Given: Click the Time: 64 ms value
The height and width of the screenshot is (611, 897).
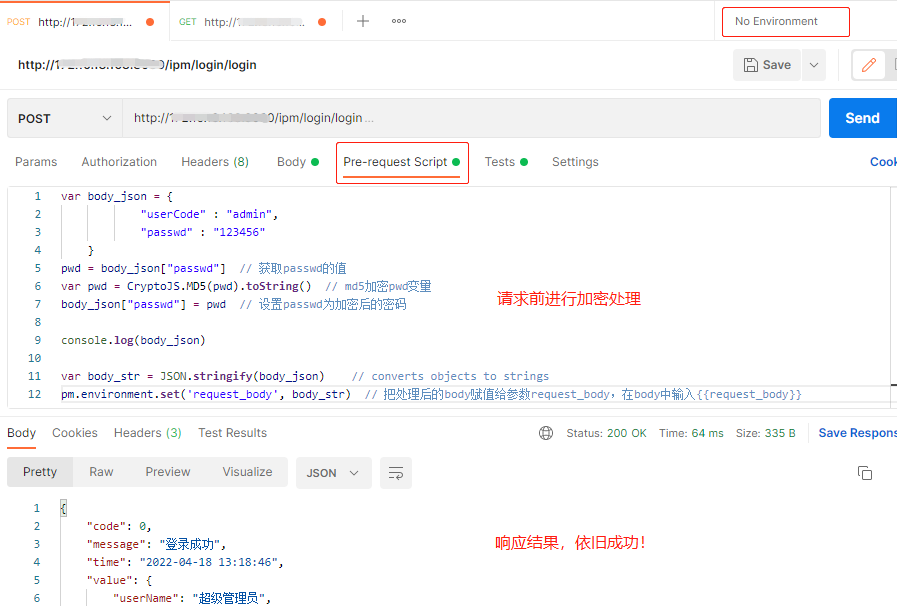Looking at the screenshot, I should [691, 433].
